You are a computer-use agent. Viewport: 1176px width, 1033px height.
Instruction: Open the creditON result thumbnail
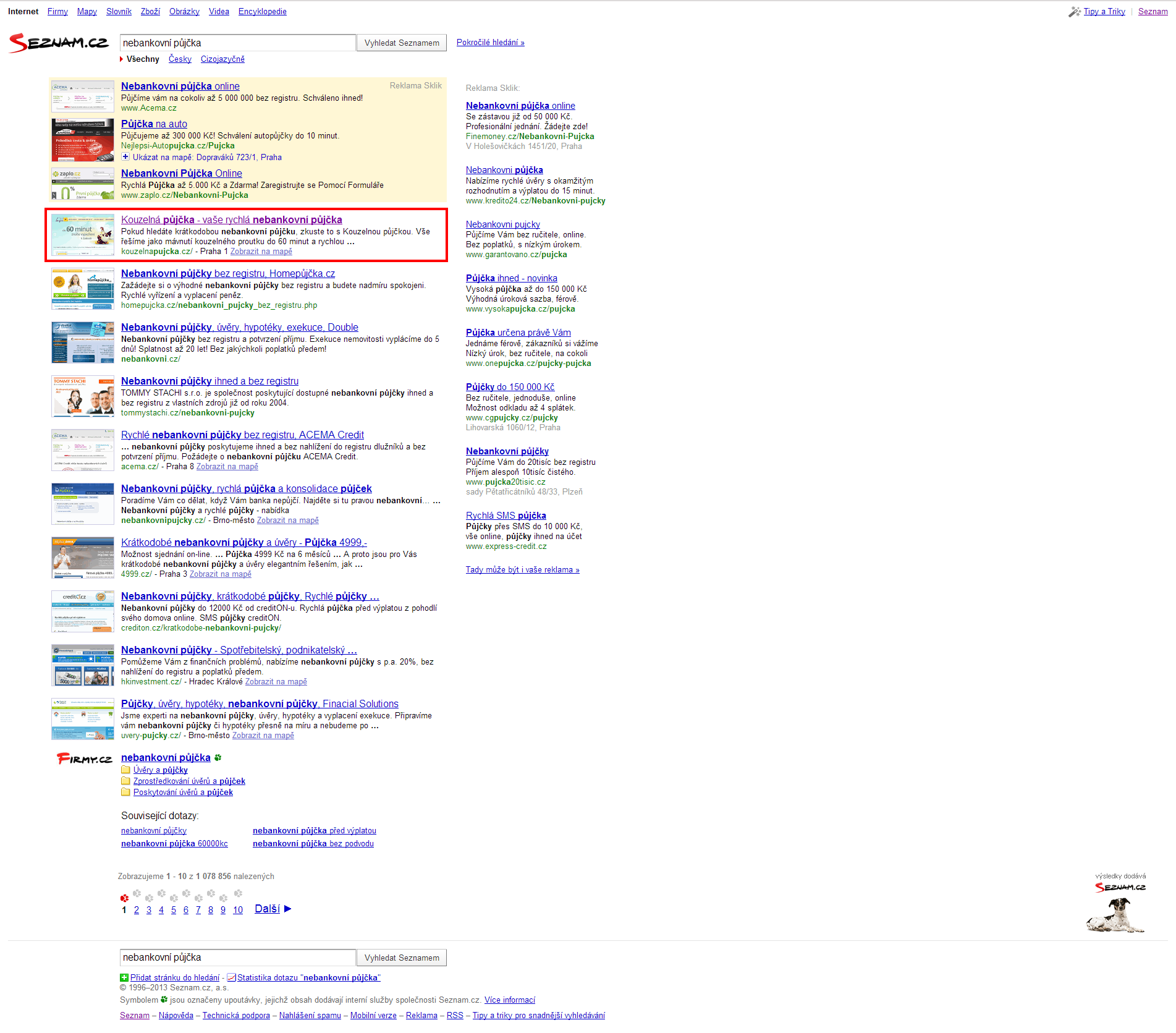click(x=83, y=611)
